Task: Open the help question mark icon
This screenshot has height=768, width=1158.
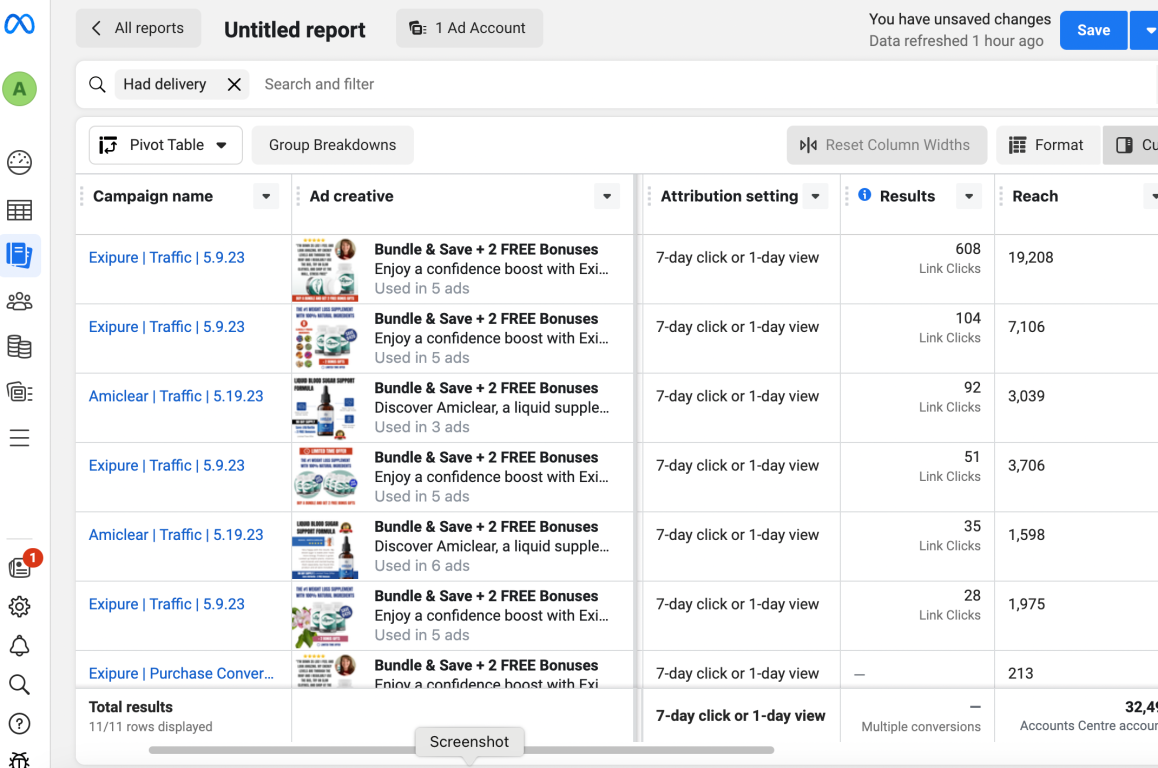Action: (x=19, y=724)
